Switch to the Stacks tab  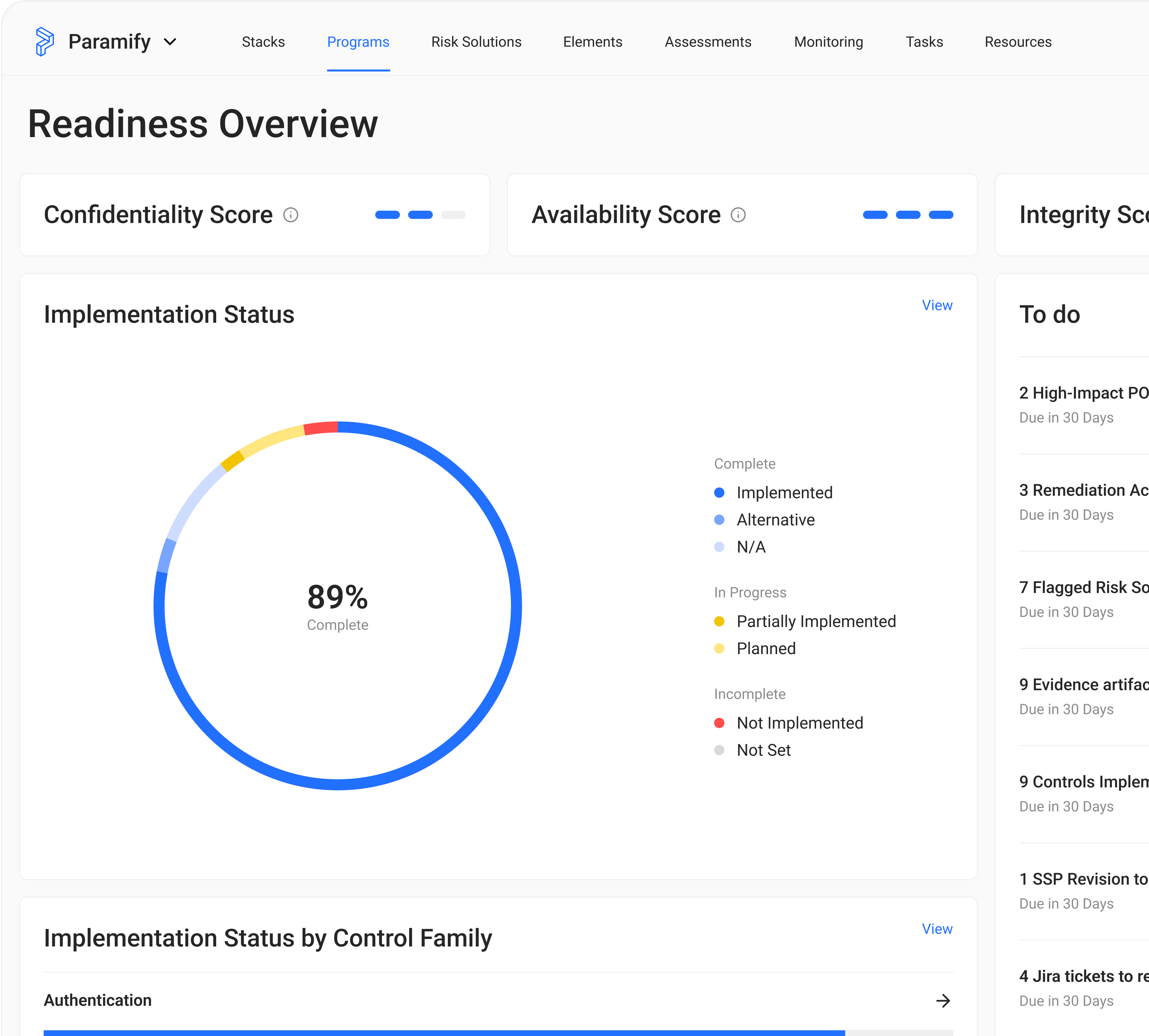[x=263, y=42]
